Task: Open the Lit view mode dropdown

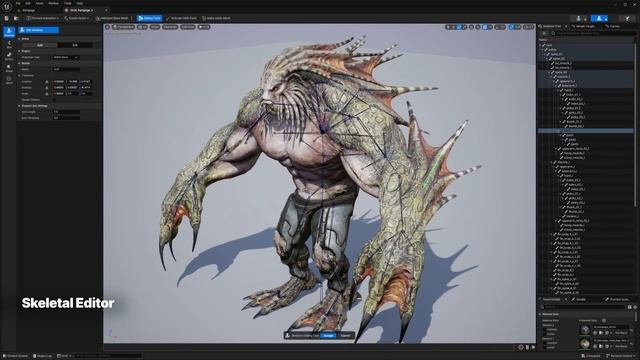Action: (x=142, y=27)
